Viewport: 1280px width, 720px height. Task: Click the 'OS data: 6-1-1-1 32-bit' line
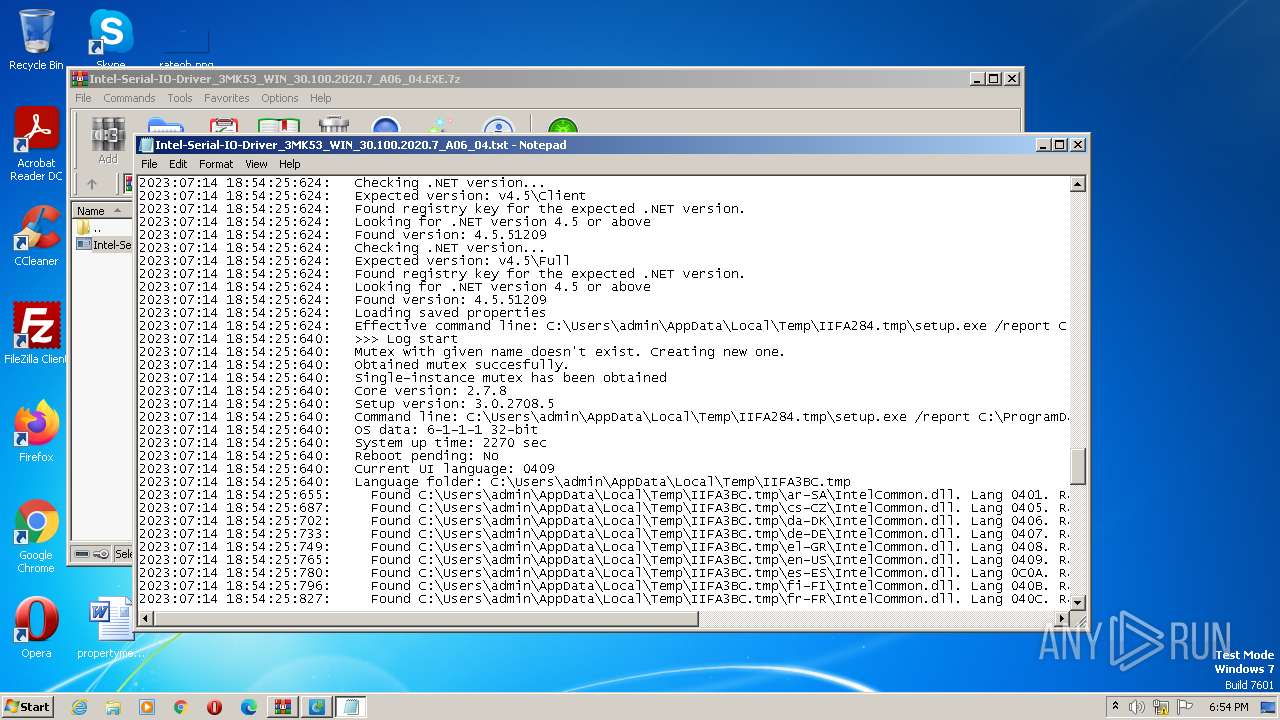(x=446, y=430)
